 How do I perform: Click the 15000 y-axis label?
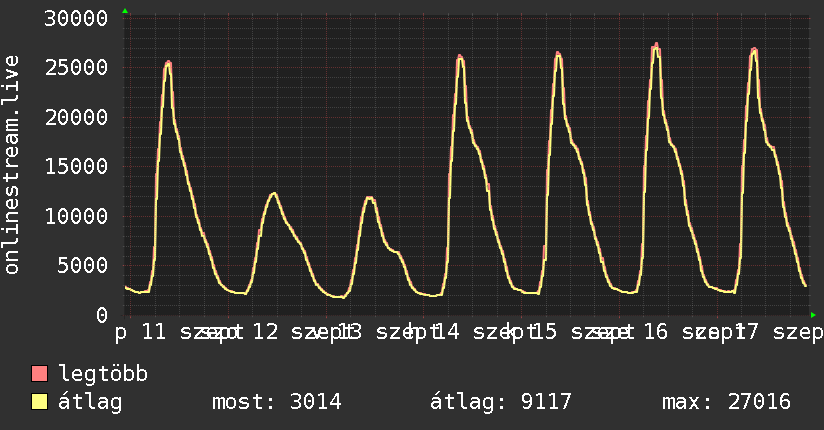click(76, 167)
